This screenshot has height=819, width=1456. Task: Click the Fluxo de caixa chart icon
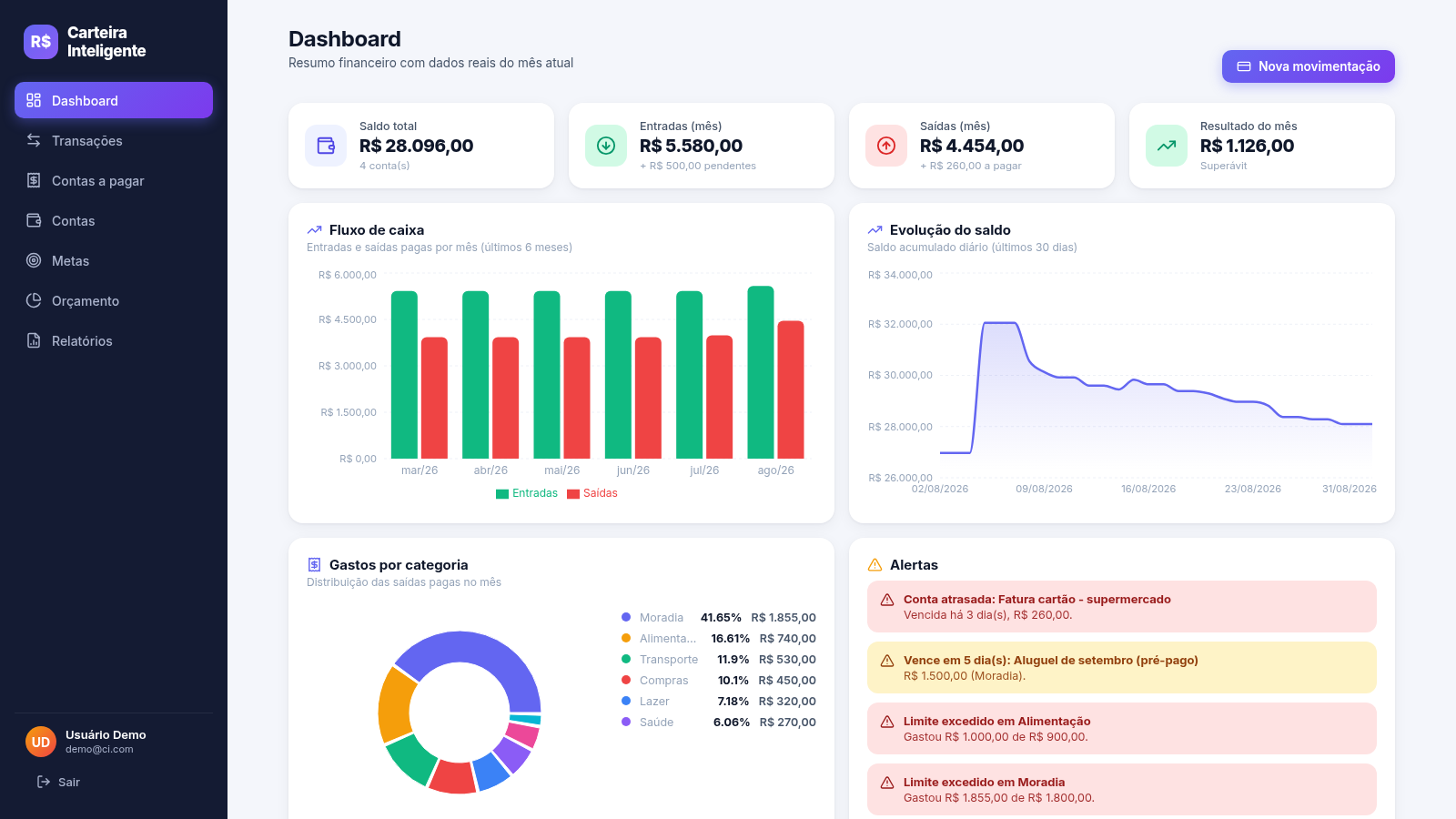(314, 230)
